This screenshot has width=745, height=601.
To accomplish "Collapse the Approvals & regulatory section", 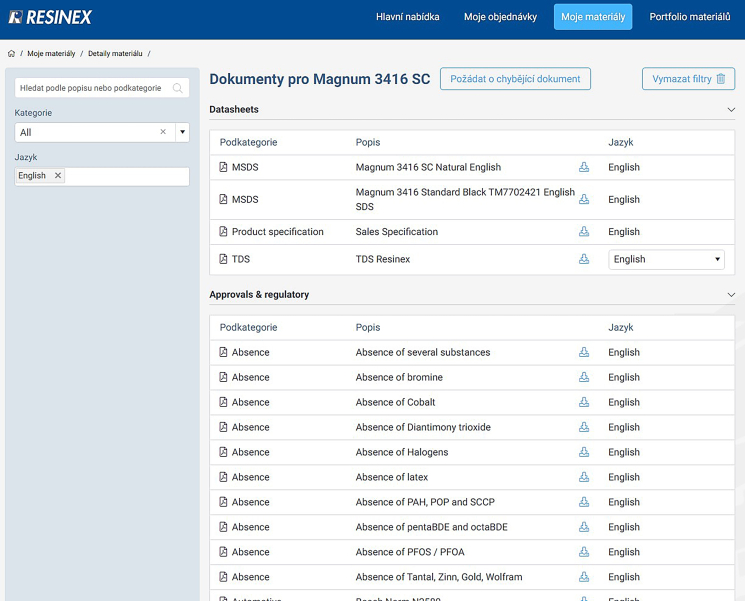I will [x=731, y=295].
